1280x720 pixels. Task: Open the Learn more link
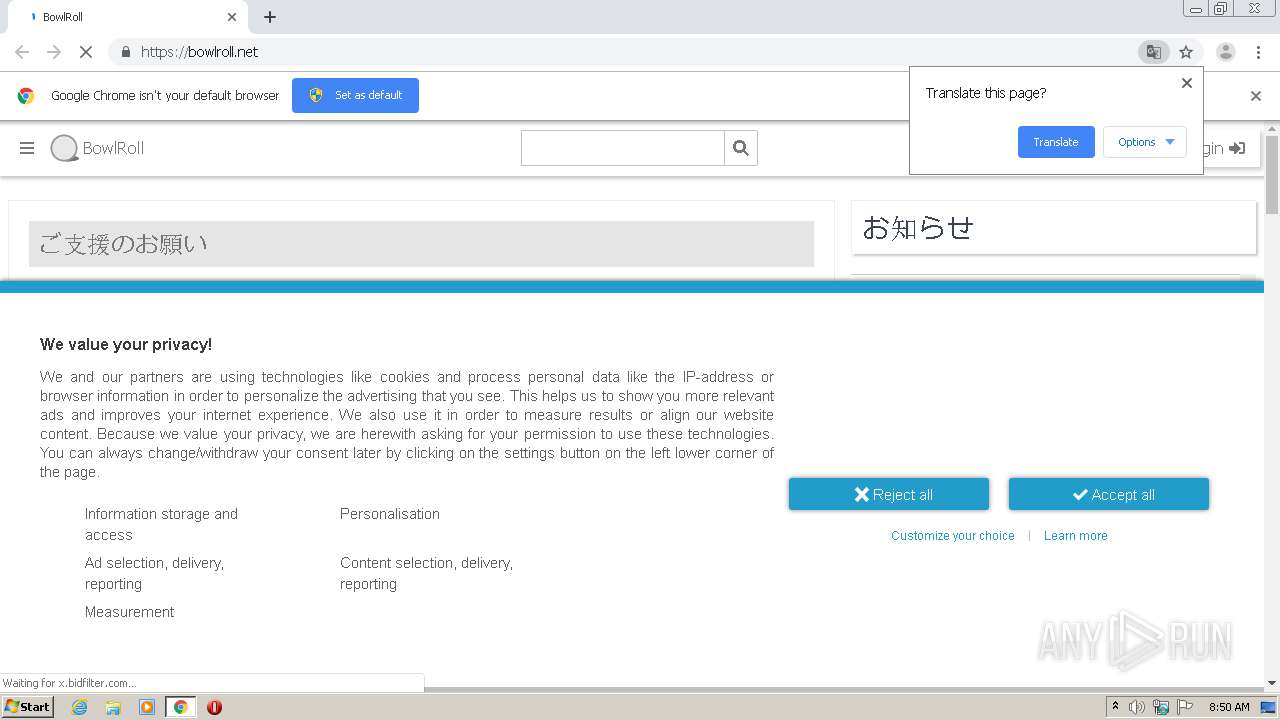(1076, 536)
